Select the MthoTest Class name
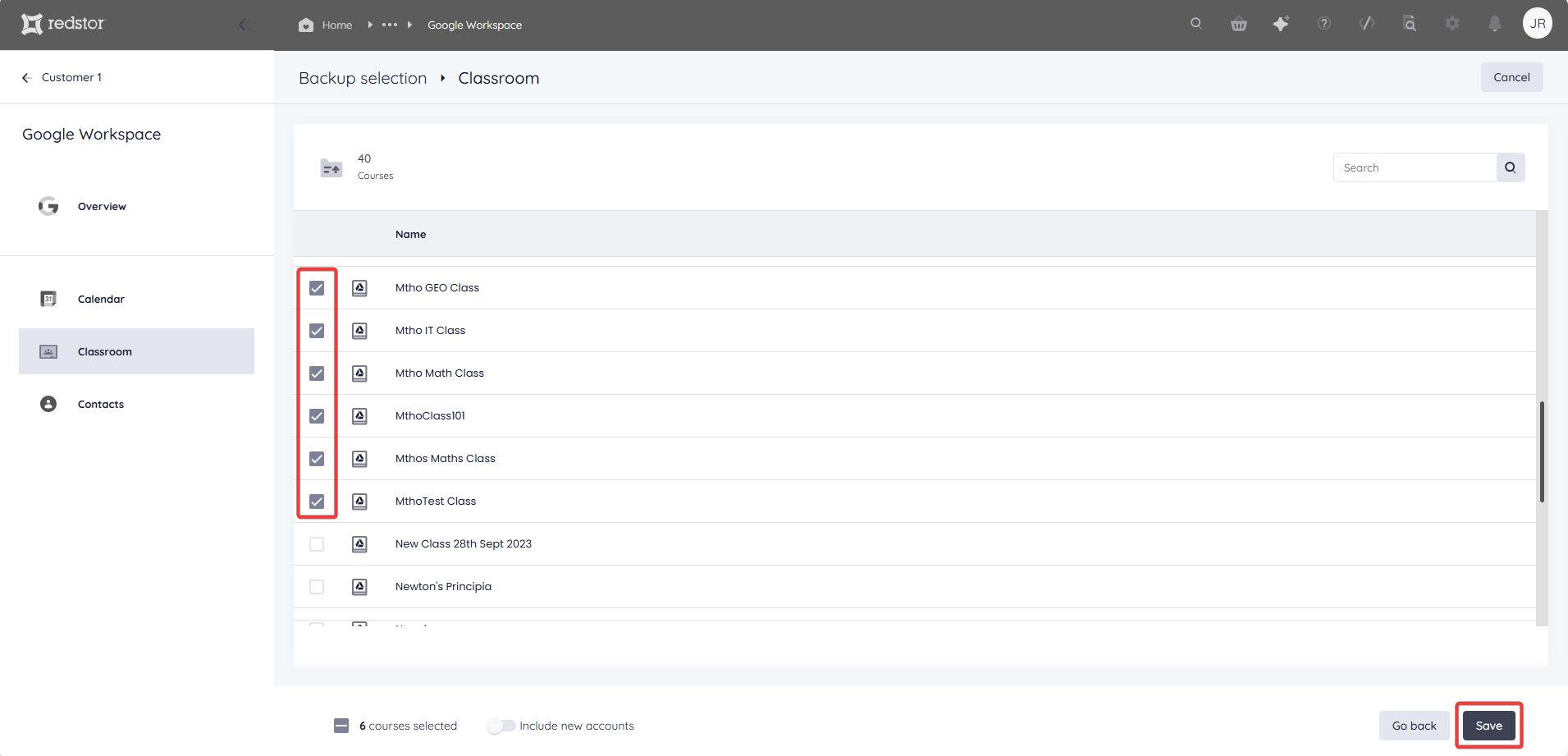 436,501
